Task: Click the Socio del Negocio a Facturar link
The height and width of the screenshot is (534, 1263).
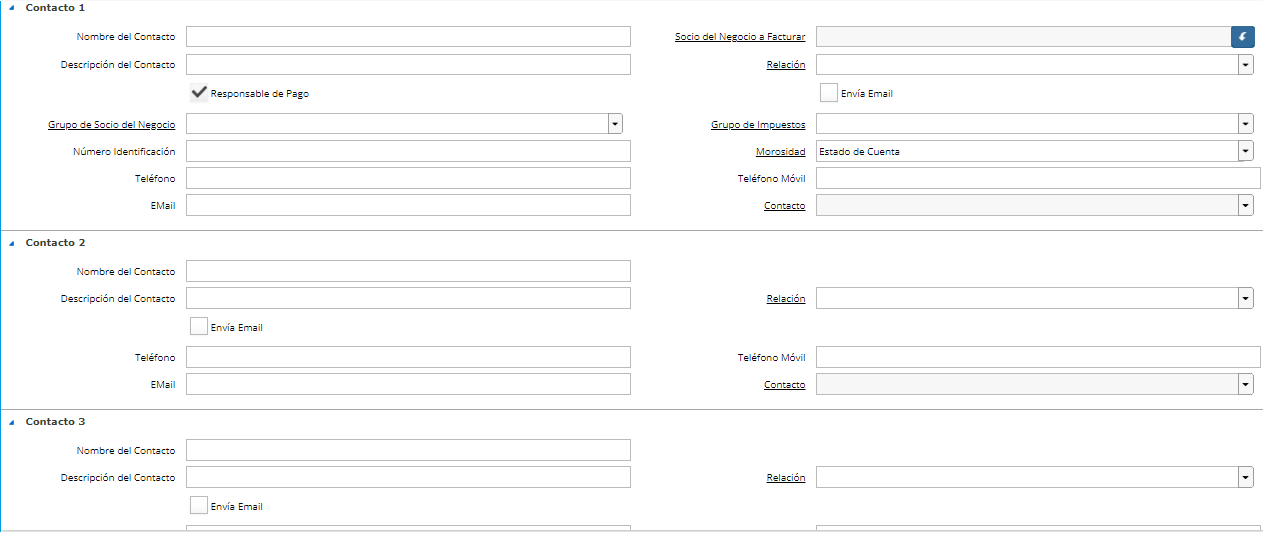Action: click(739, 37)
